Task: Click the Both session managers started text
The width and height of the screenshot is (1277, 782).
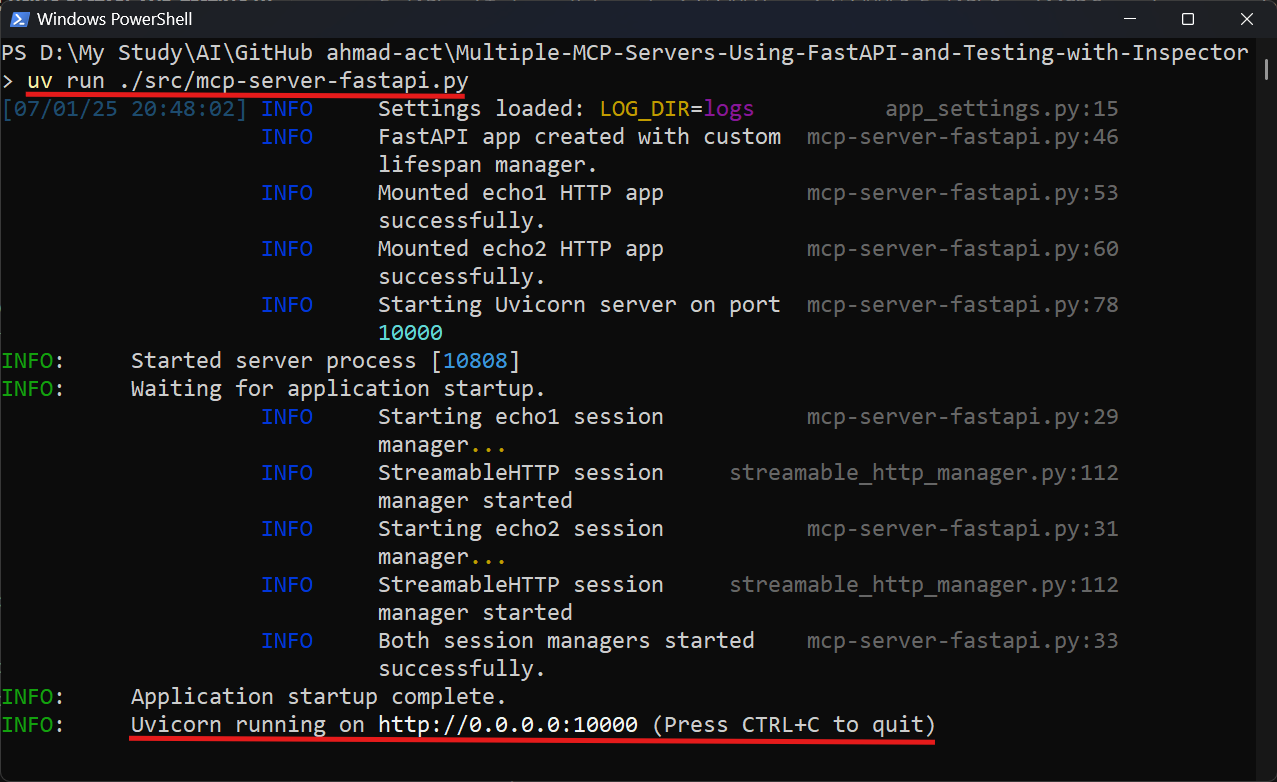Action: tap(566, 640)
